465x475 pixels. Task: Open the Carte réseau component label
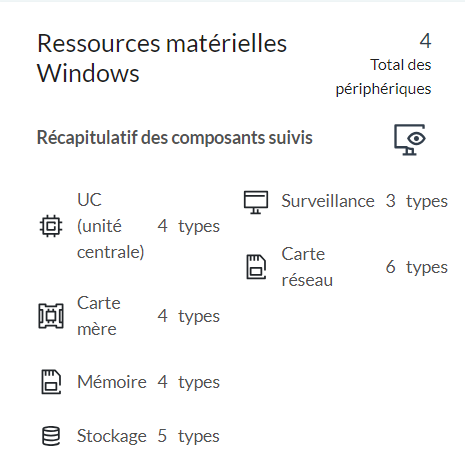coord(307,267)
